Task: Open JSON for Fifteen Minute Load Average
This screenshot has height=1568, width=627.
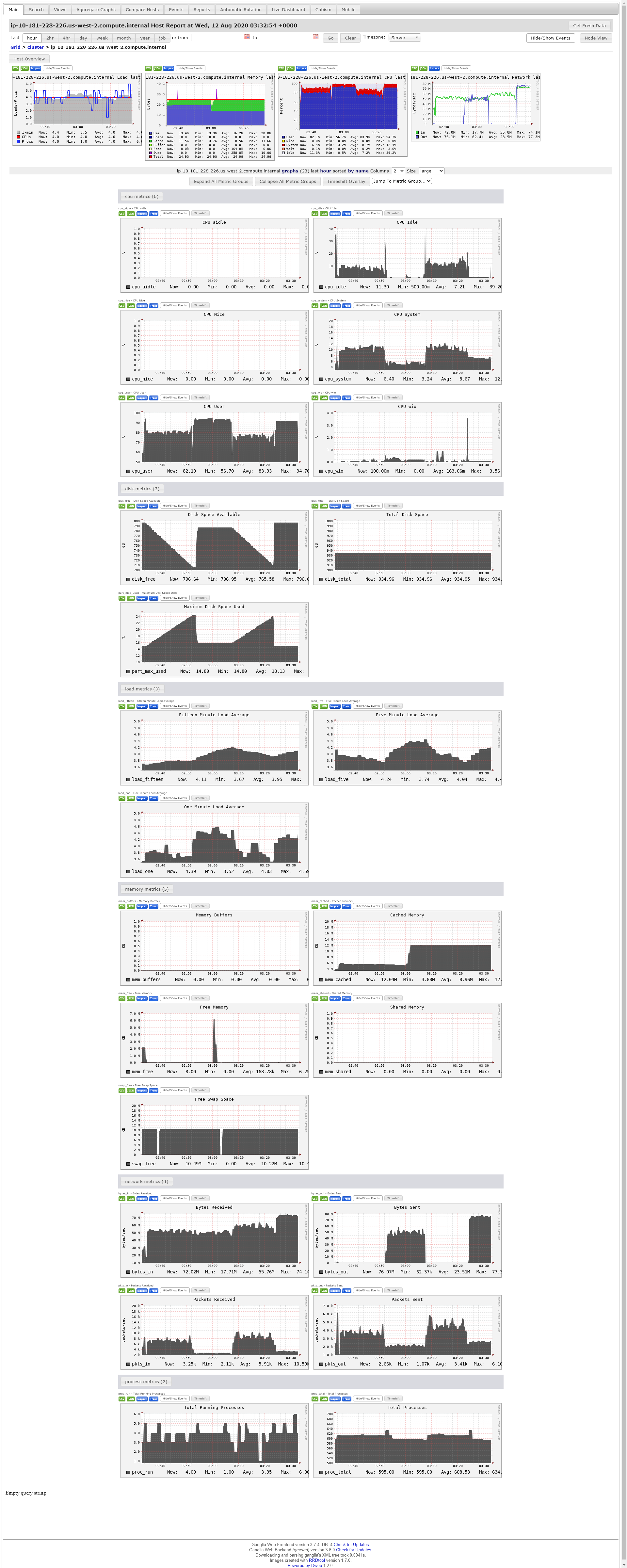Action: tap(130, 706)
